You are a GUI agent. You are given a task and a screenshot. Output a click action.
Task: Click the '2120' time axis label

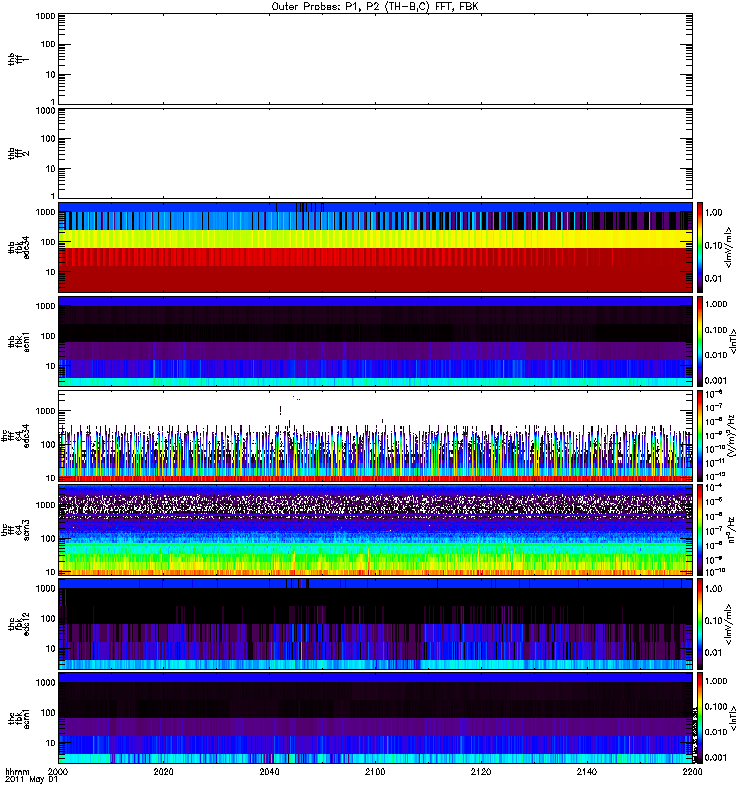click(x=481, y=771)
